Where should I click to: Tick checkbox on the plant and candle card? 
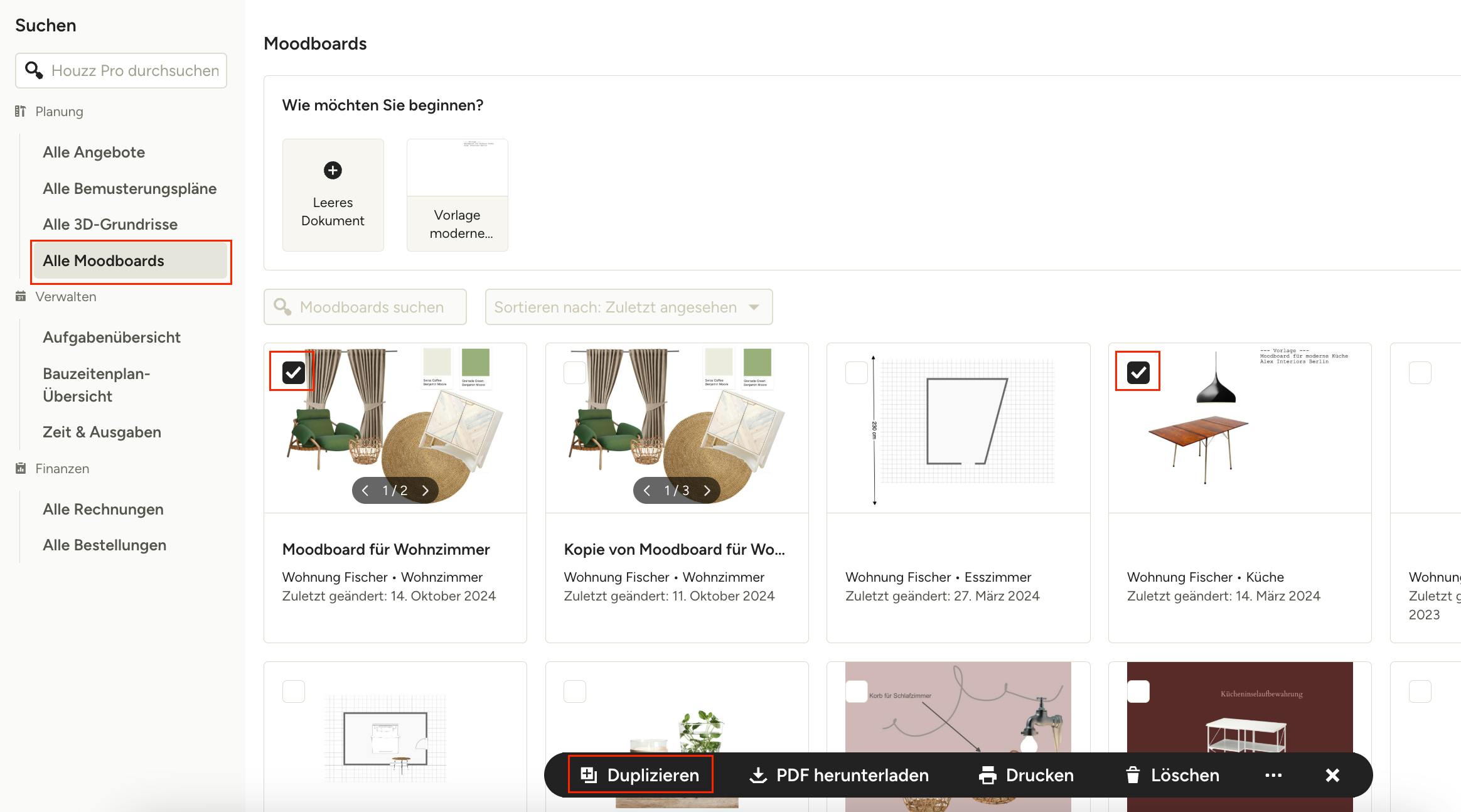[575, 691]
